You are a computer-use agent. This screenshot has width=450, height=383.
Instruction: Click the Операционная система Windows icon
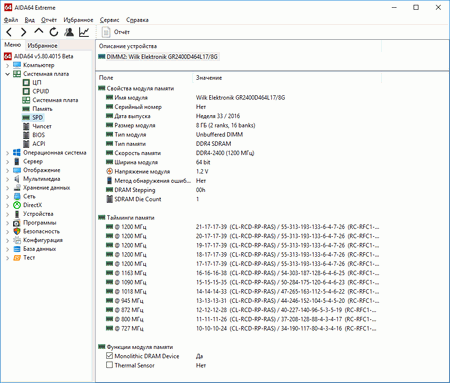point(17,152)
